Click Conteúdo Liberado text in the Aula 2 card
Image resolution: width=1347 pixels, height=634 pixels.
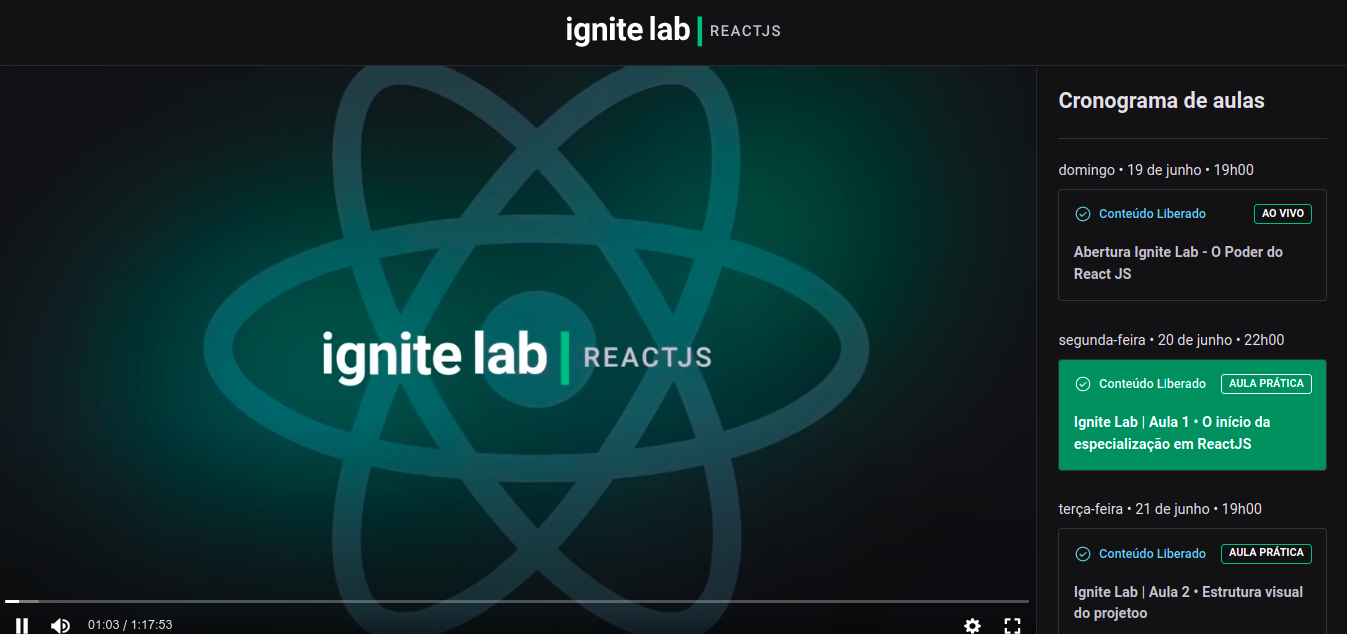tap(1152, 554)
